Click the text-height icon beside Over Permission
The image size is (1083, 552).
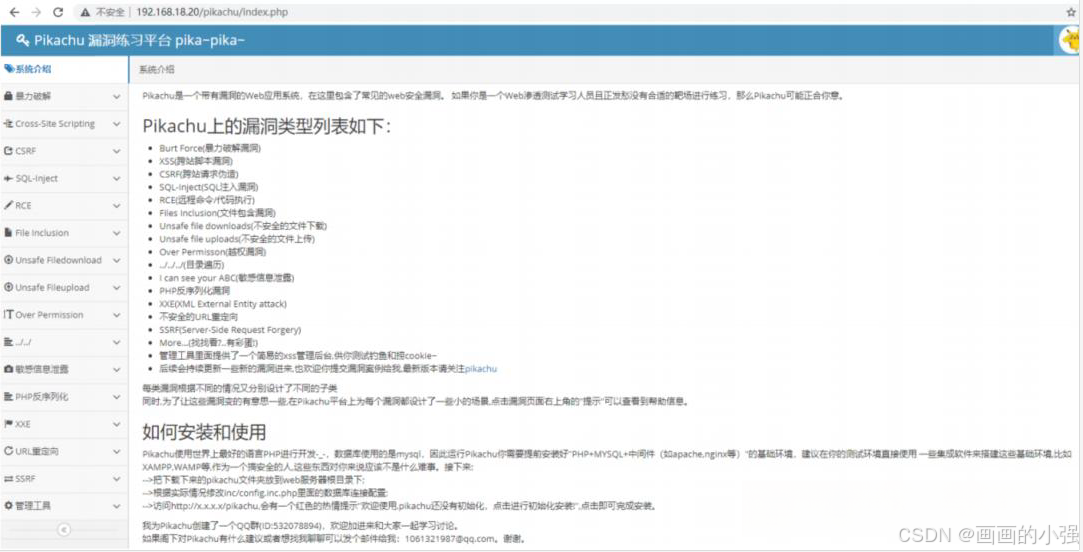[x=8, y=314]
